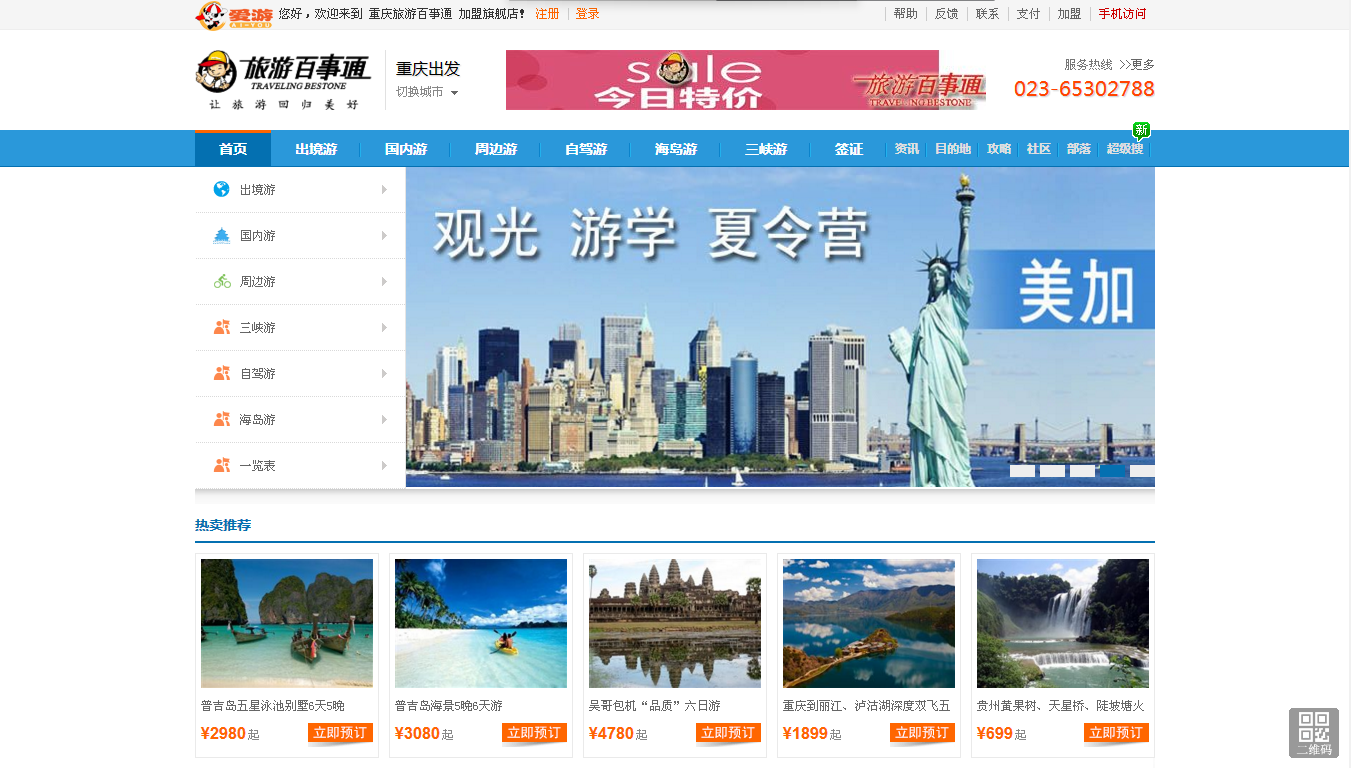
Task: Click the red 手机访问 link
Action: click(1123, 14)
